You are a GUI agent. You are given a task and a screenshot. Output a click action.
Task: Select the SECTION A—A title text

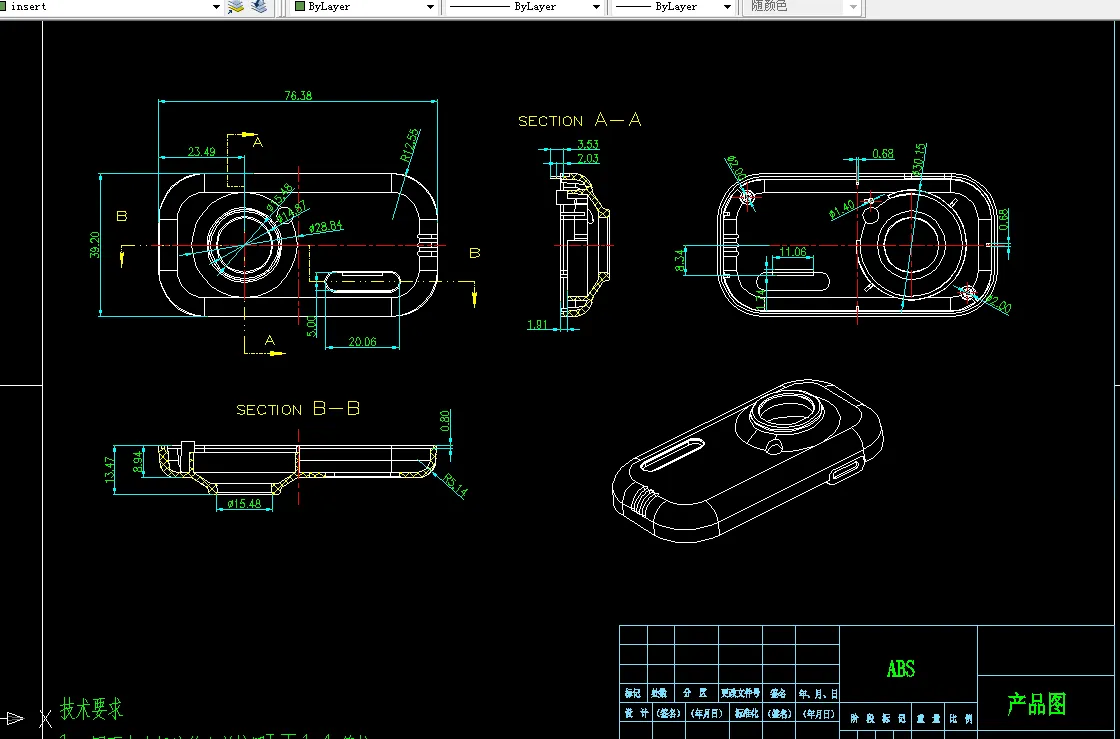tap(579, 120)
